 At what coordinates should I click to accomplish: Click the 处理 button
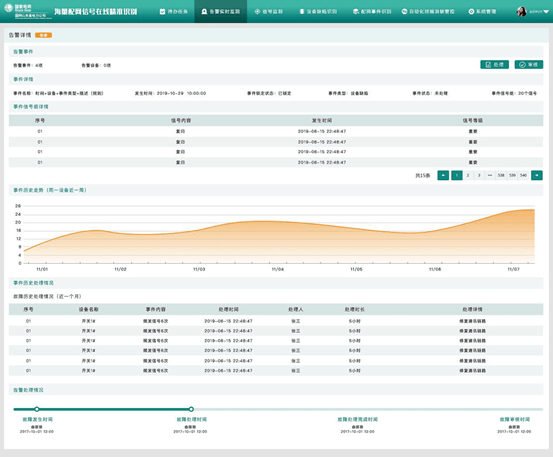pos(494,65)
